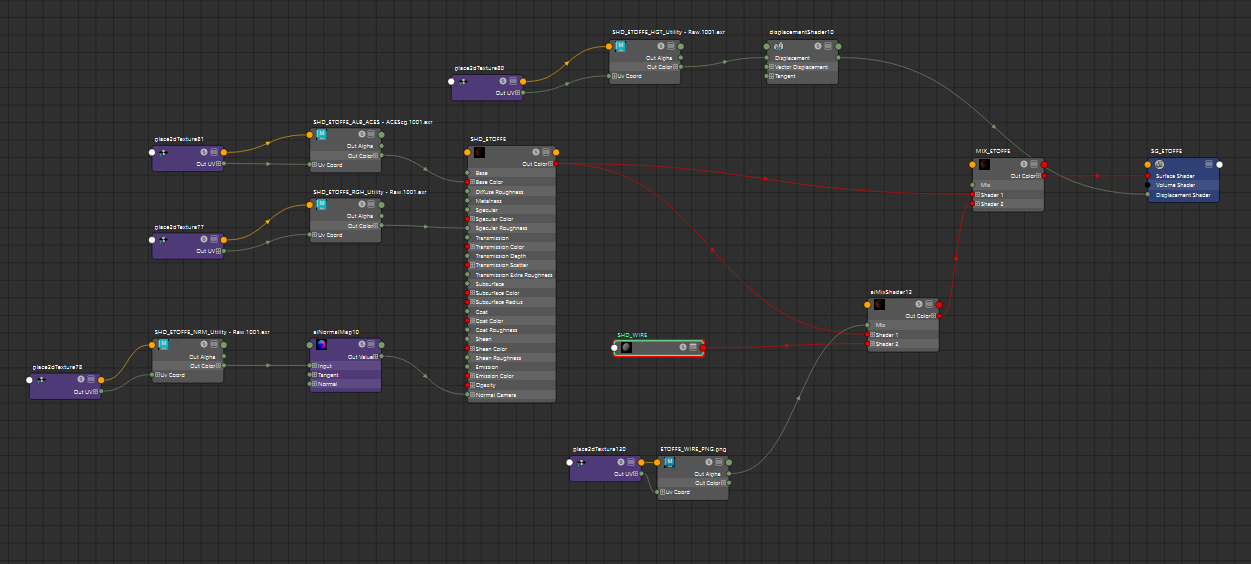Click the SG_STOFFE shading group icon
Screen dimensions: 1251x564
1159,164
